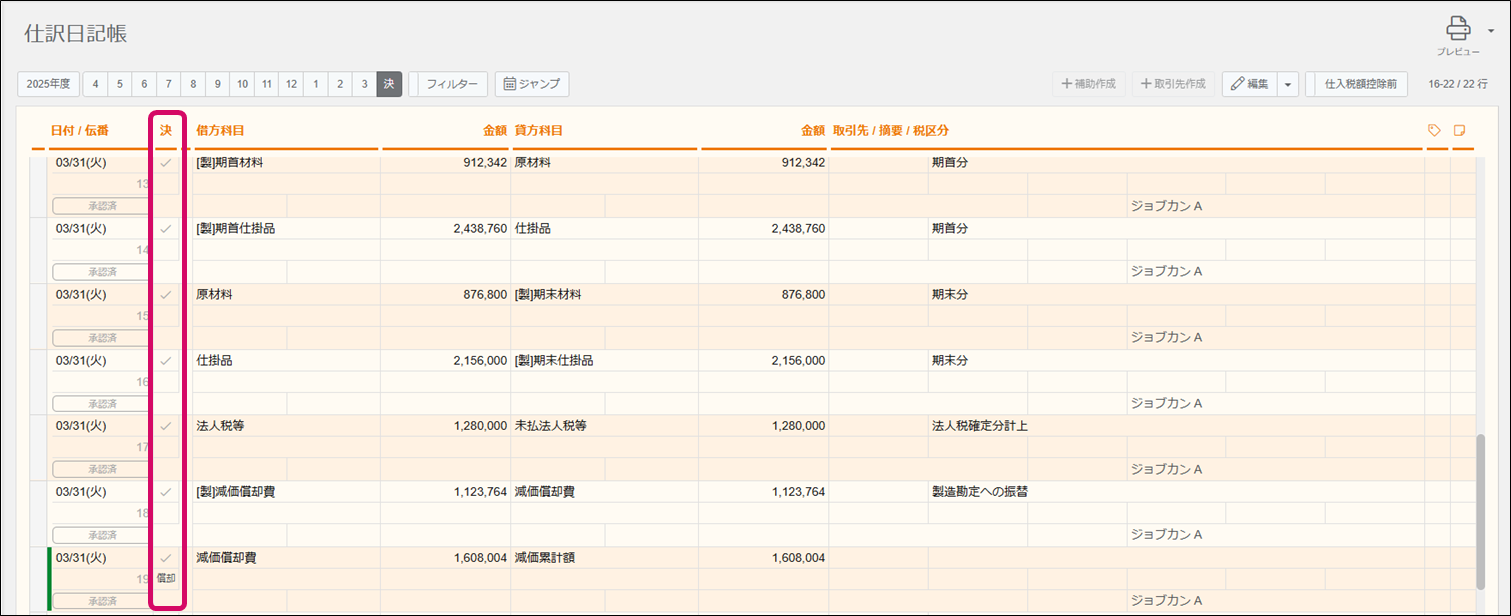Click the disabled 補助作成 plus button
1511x616 pixels.
(x=1089, y=85)
